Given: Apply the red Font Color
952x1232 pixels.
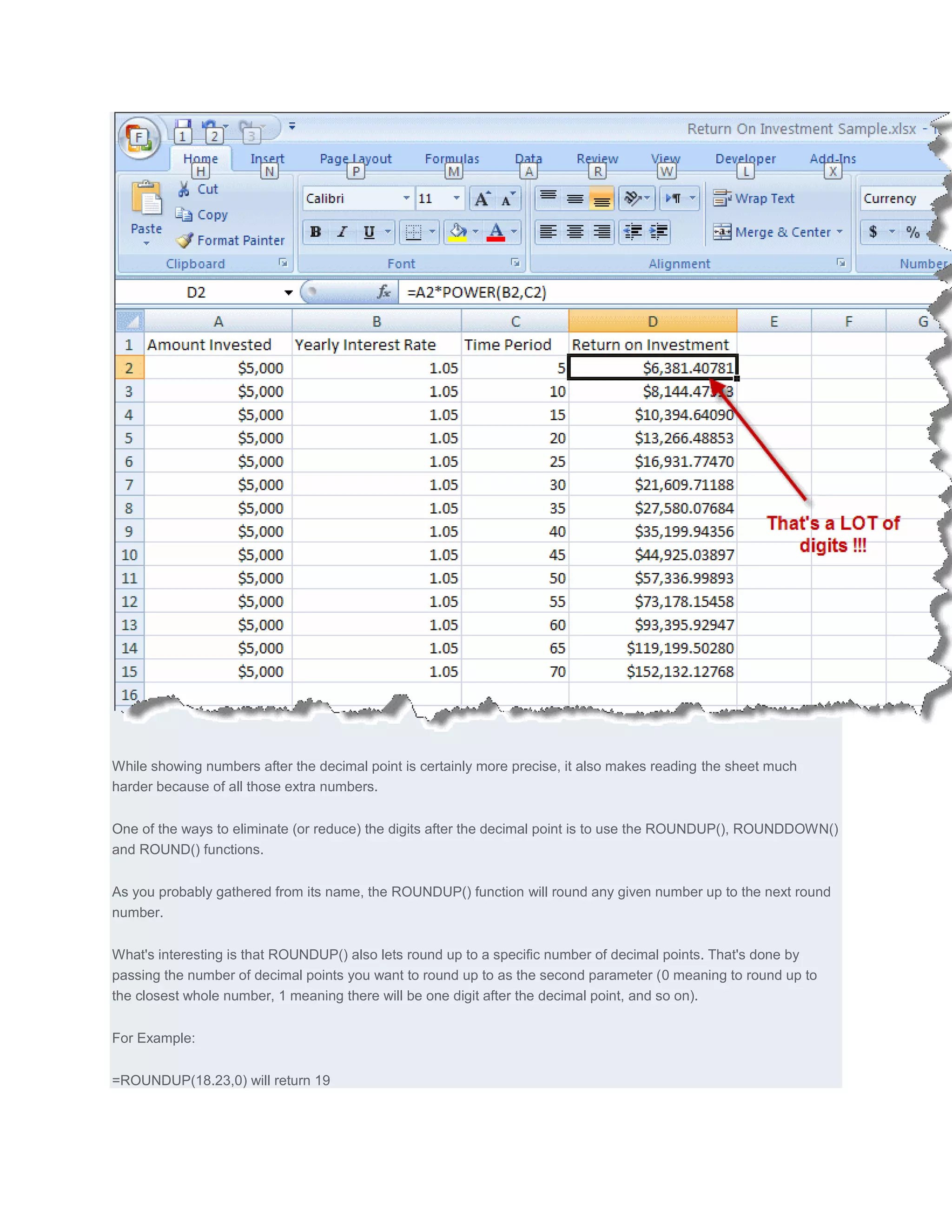Looking at the screenshot, I should 496,232.
